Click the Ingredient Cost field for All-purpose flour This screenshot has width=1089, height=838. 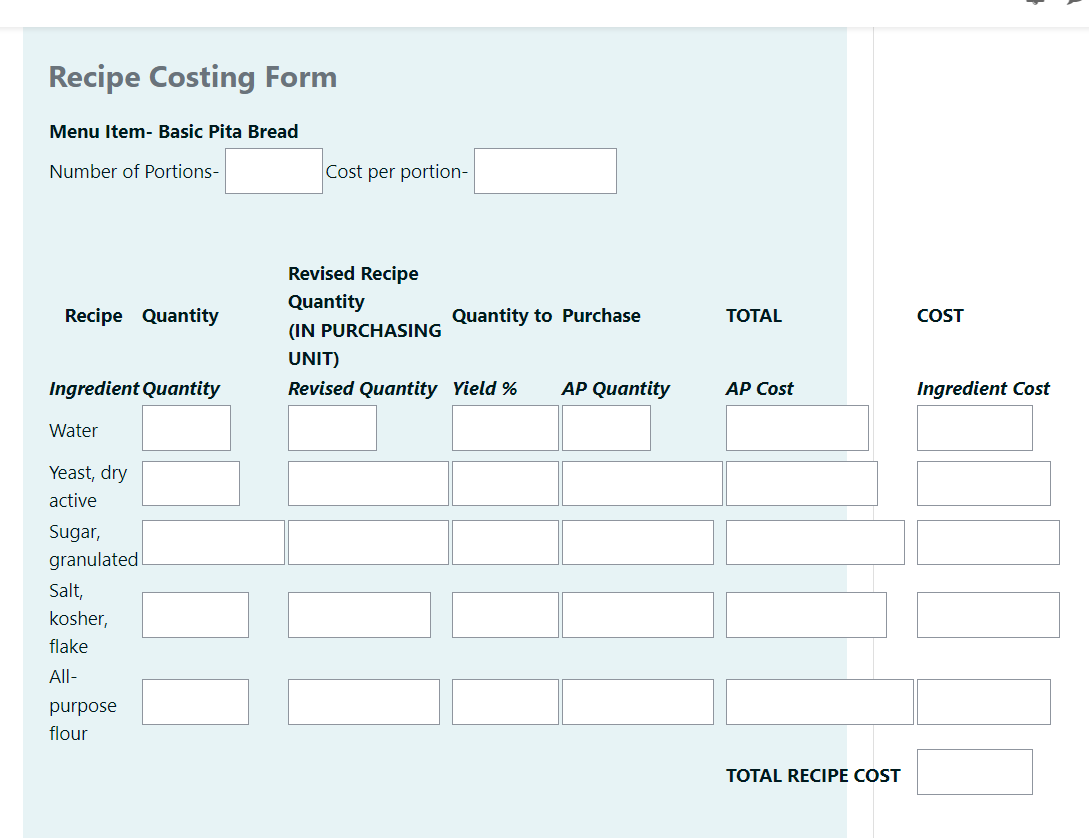(x=984, y=701)
